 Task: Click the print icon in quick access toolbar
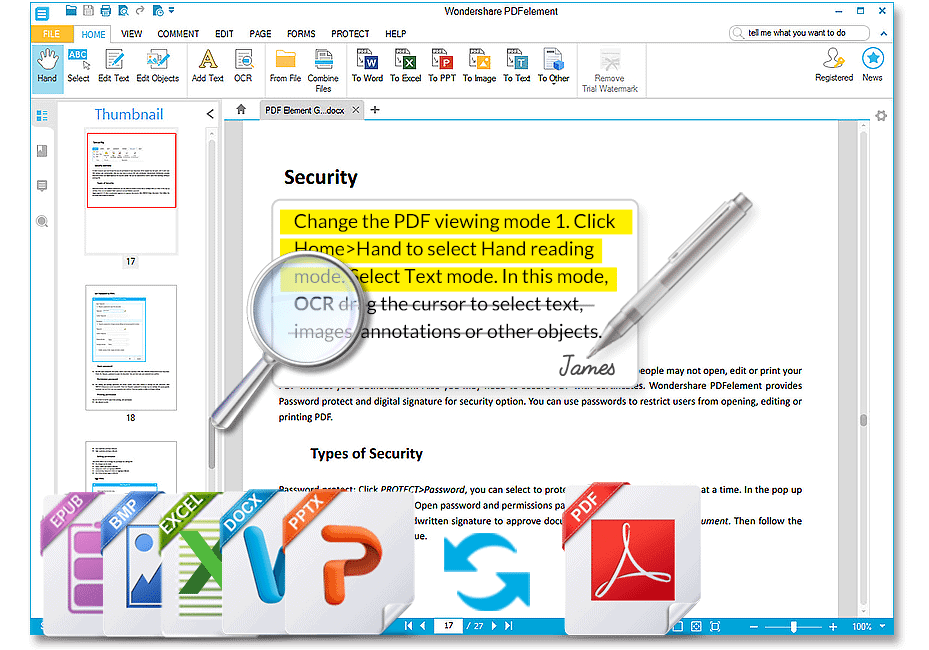pos(105,10)
